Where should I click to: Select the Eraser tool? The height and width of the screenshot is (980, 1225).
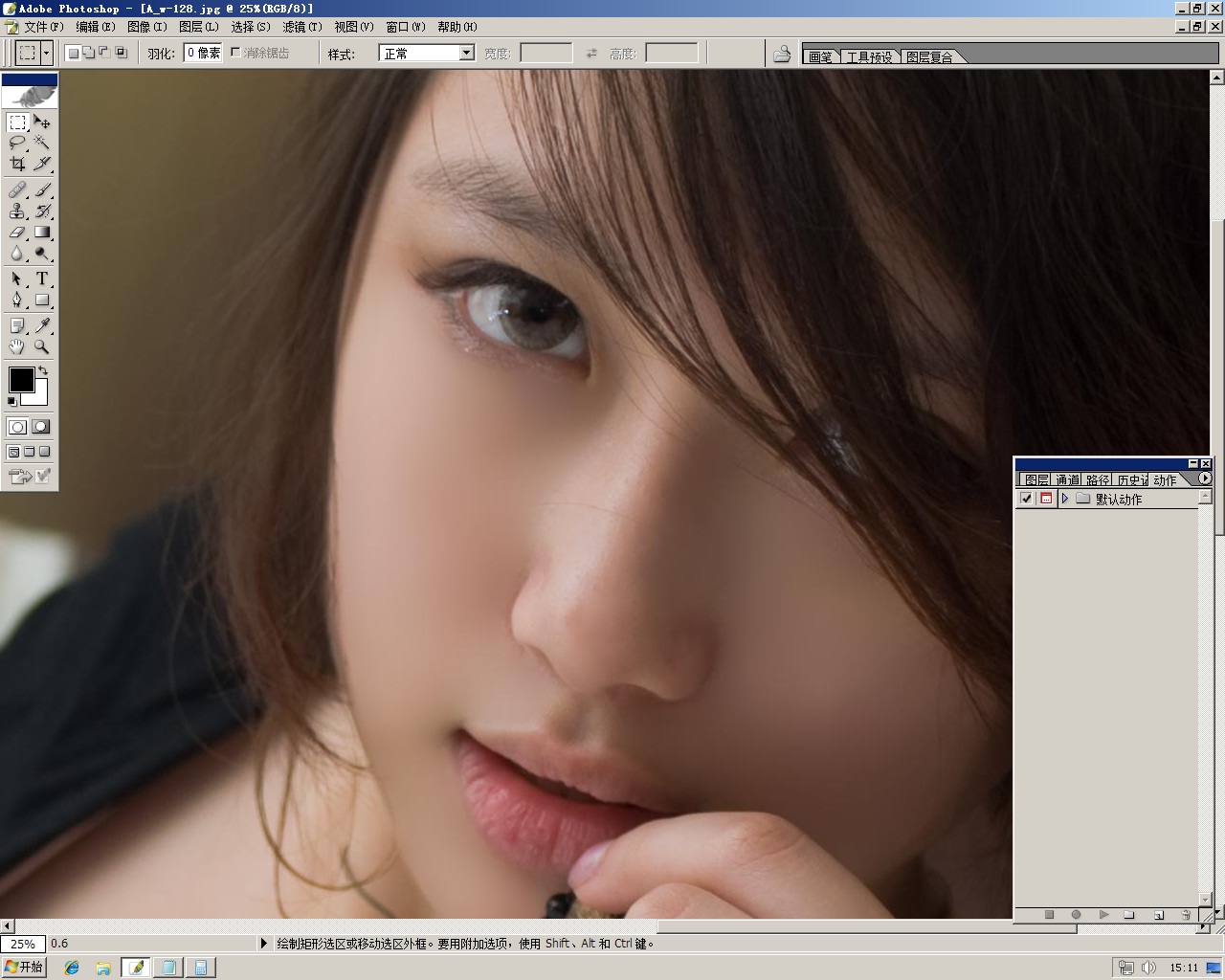tap(17, 232)
